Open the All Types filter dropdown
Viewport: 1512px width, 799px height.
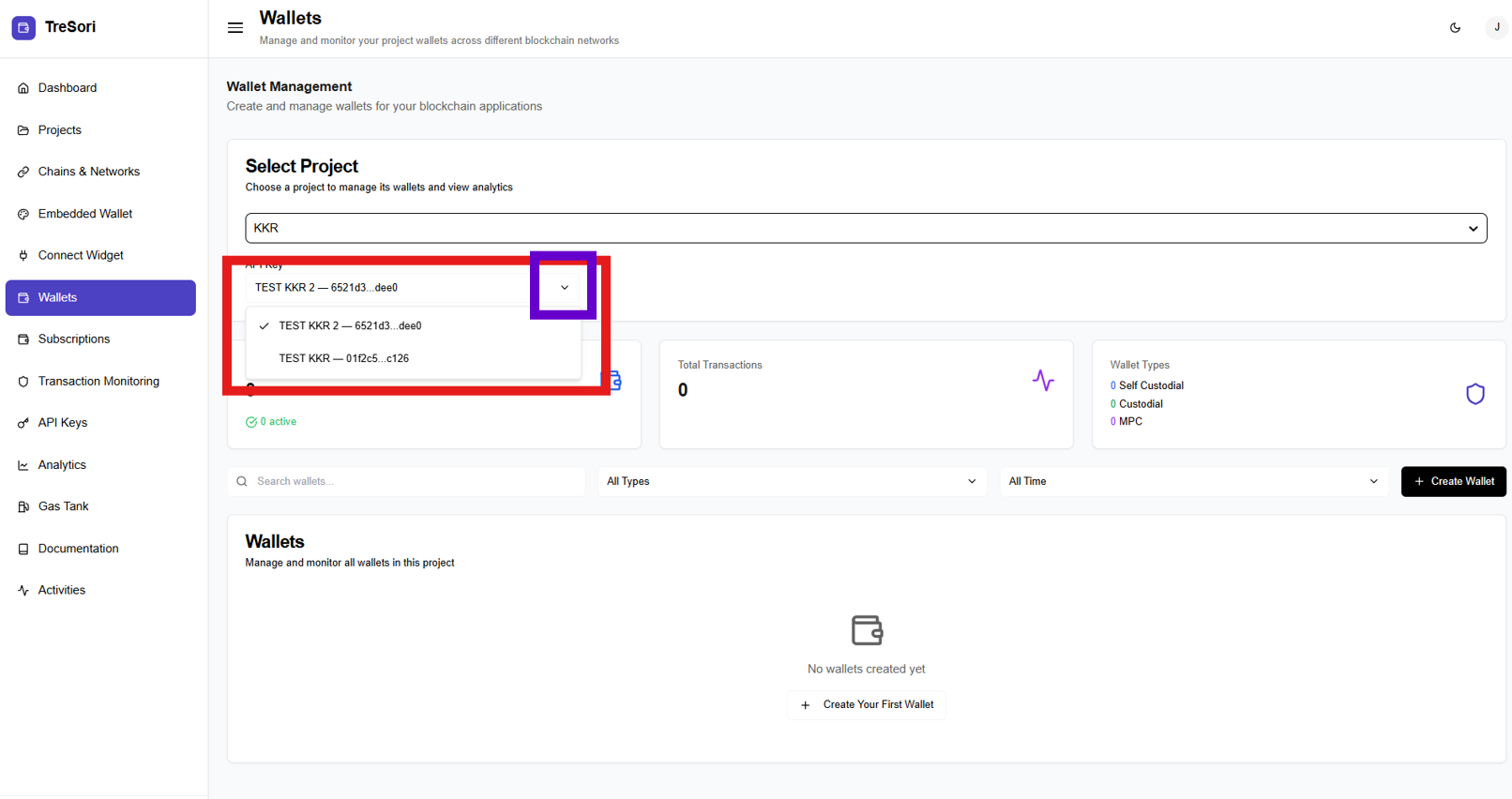tap(791, 482)
